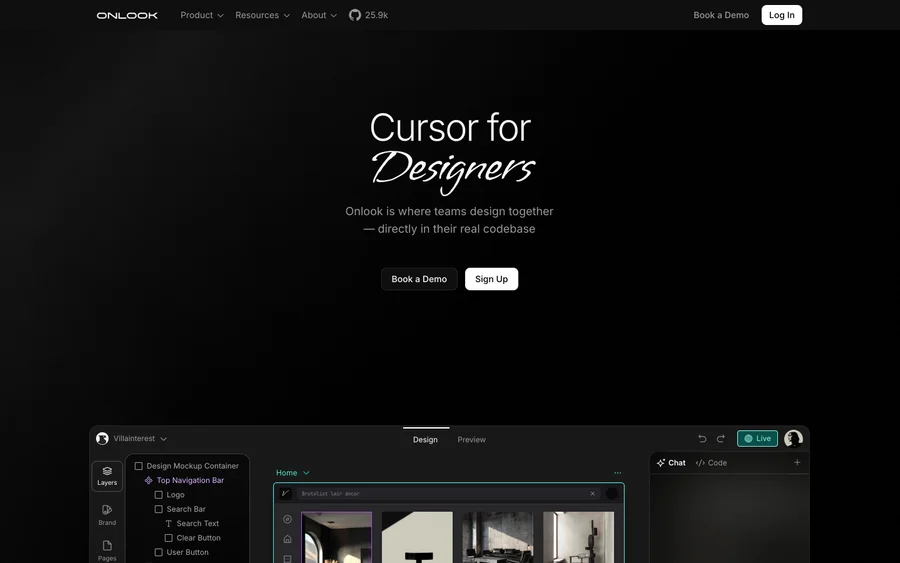
Task: Select the User Button layer in the tree
Action: point(181,552)
